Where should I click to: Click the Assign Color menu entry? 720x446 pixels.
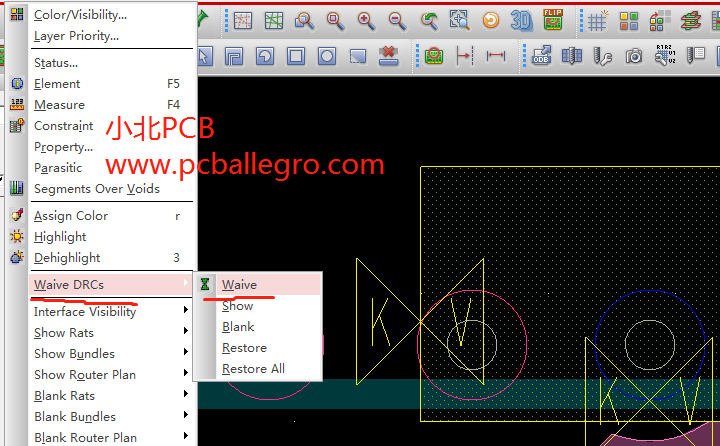pos(70,216)
